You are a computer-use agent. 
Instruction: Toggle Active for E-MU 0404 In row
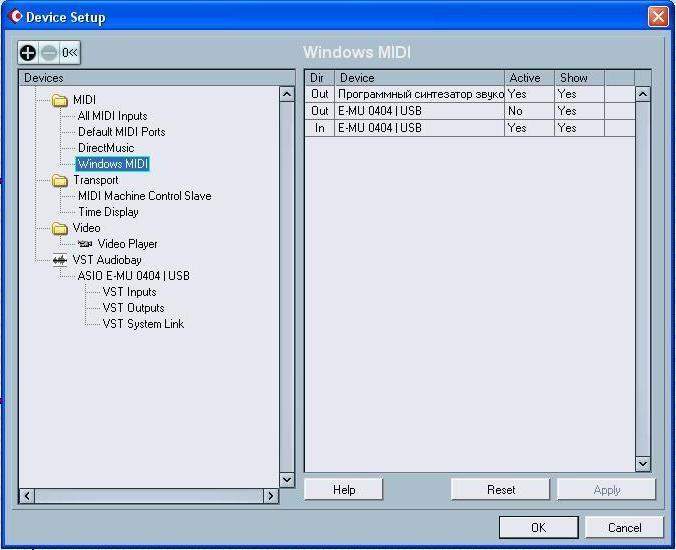pyautogui.click(x=529, y=128)
